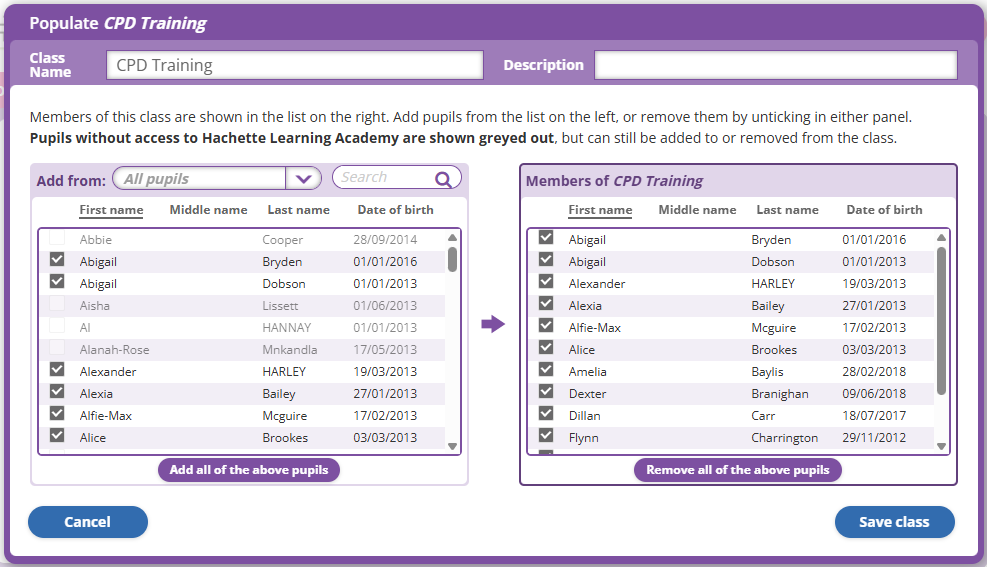Click the Description input field

(775, 65)
